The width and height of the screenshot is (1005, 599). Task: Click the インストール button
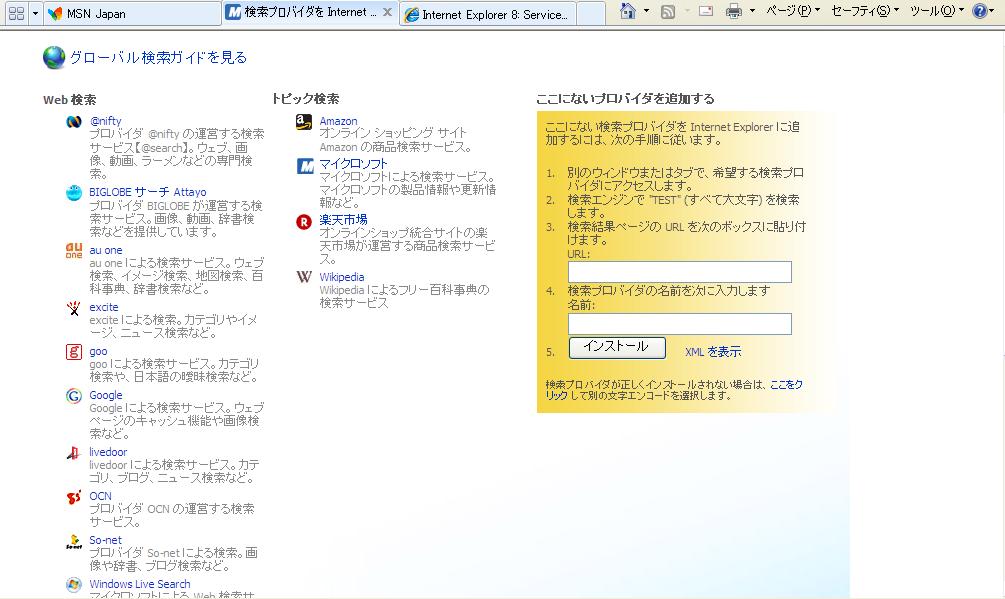(617, 347)
